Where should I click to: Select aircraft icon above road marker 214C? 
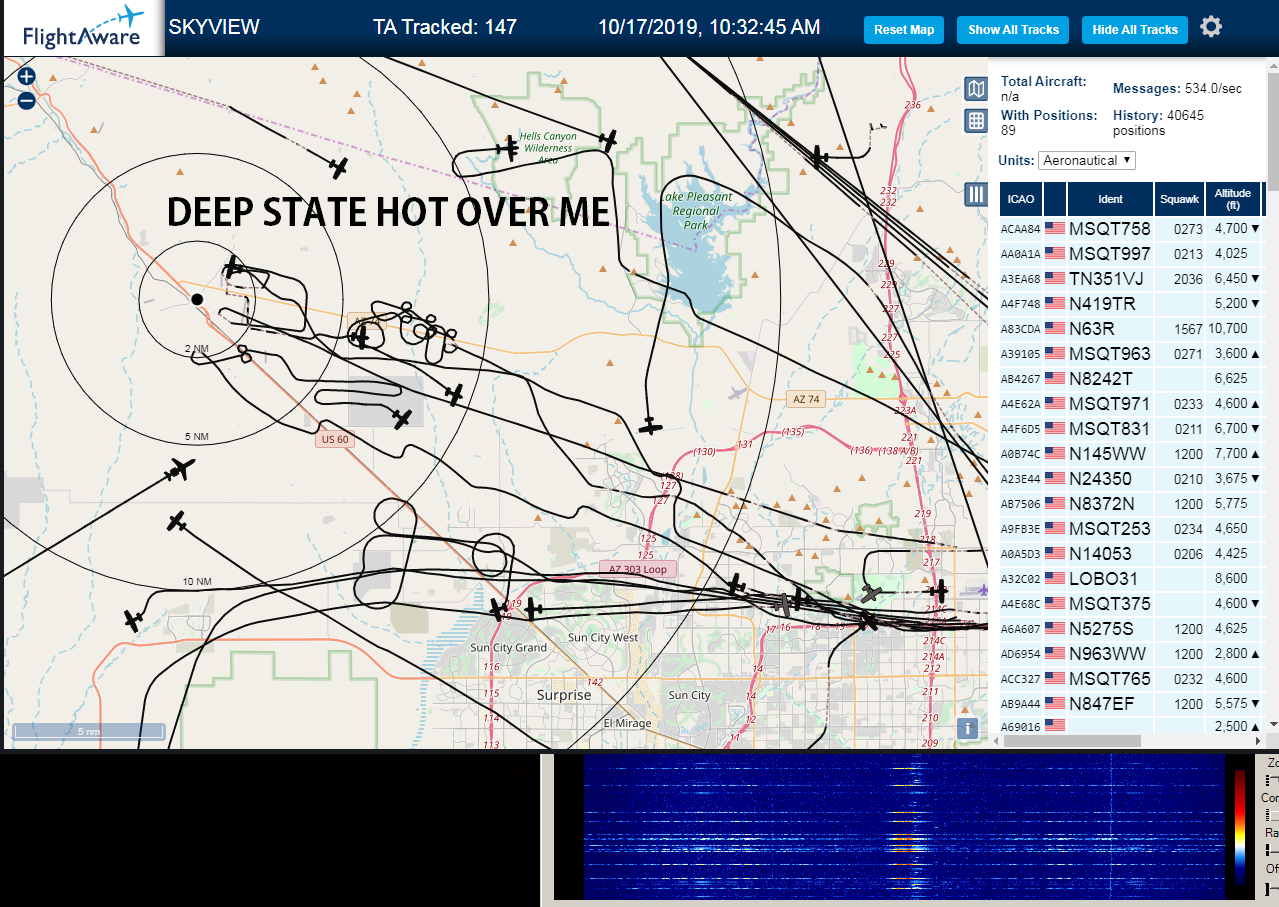click(938, 591)
